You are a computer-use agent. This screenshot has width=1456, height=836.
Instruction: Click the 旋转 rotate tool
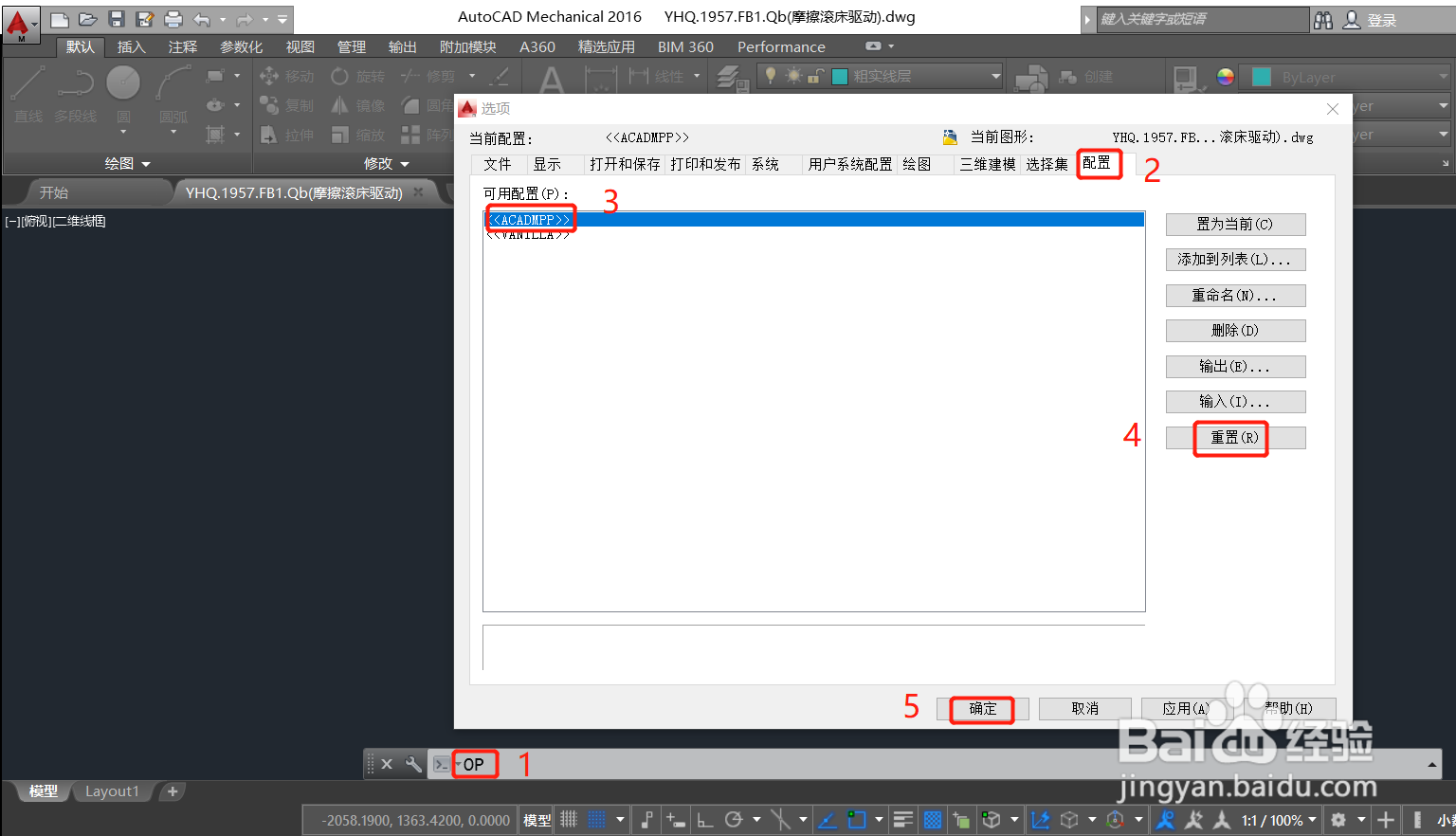pyautogui.click(x=357, y=76)
